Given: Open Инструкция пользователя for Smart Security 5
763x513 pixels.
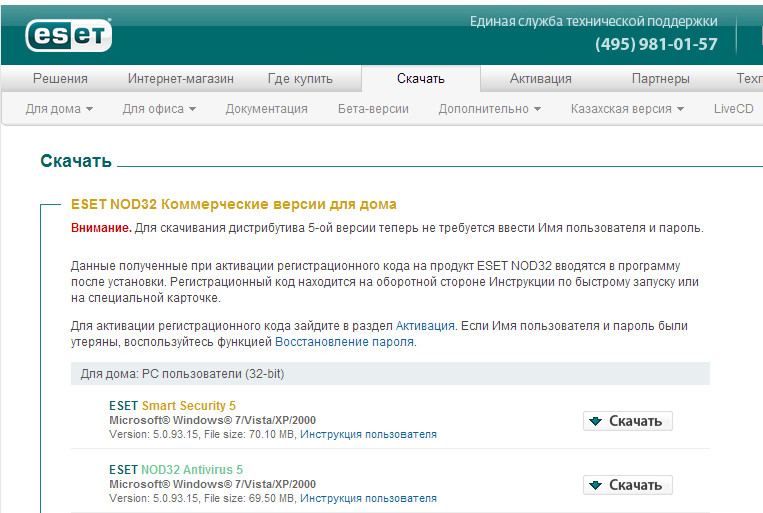Looking at the screenshot, I should (x=368, y=434).
